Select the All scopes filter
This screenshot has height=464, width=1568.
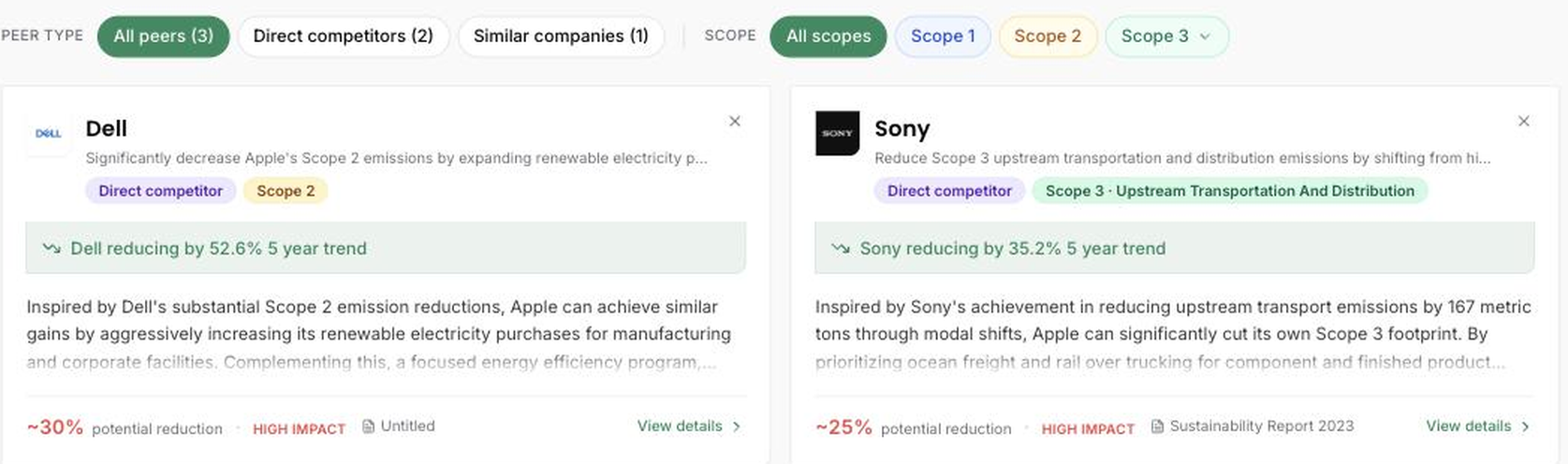[x=828, y=36]
